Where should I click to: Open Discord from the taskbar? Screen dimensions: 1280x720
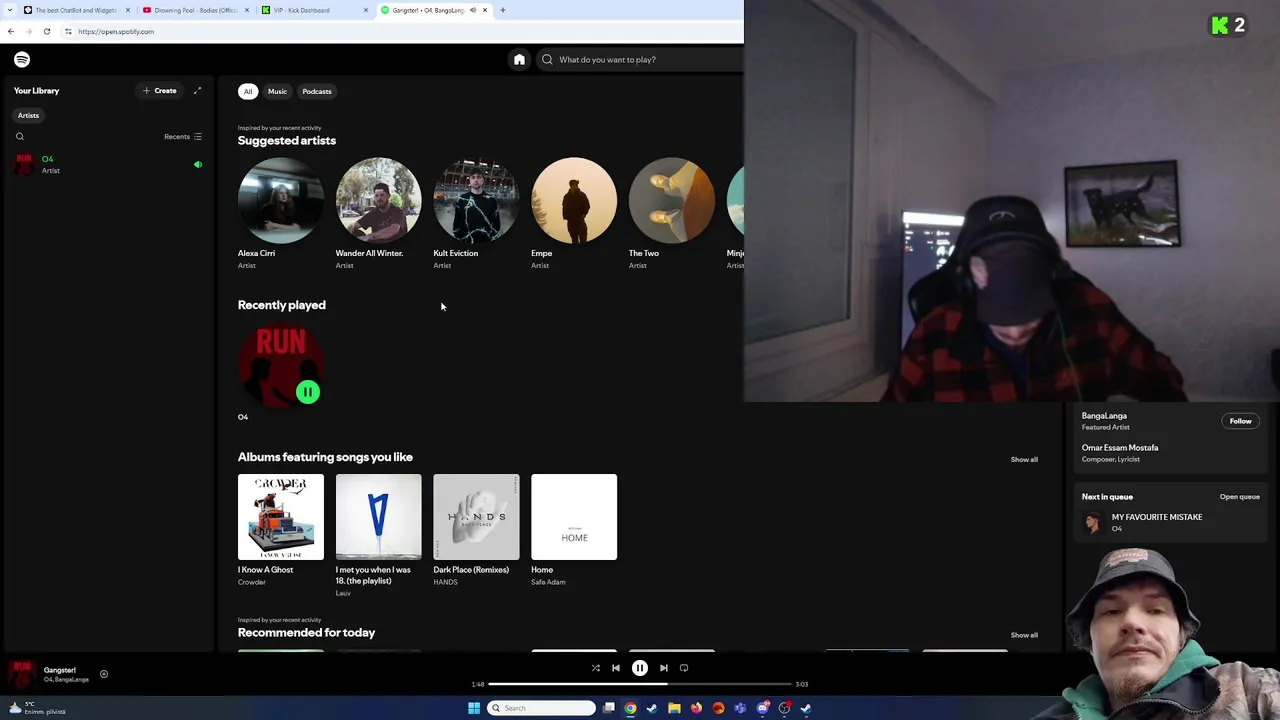tap(763, 708)
